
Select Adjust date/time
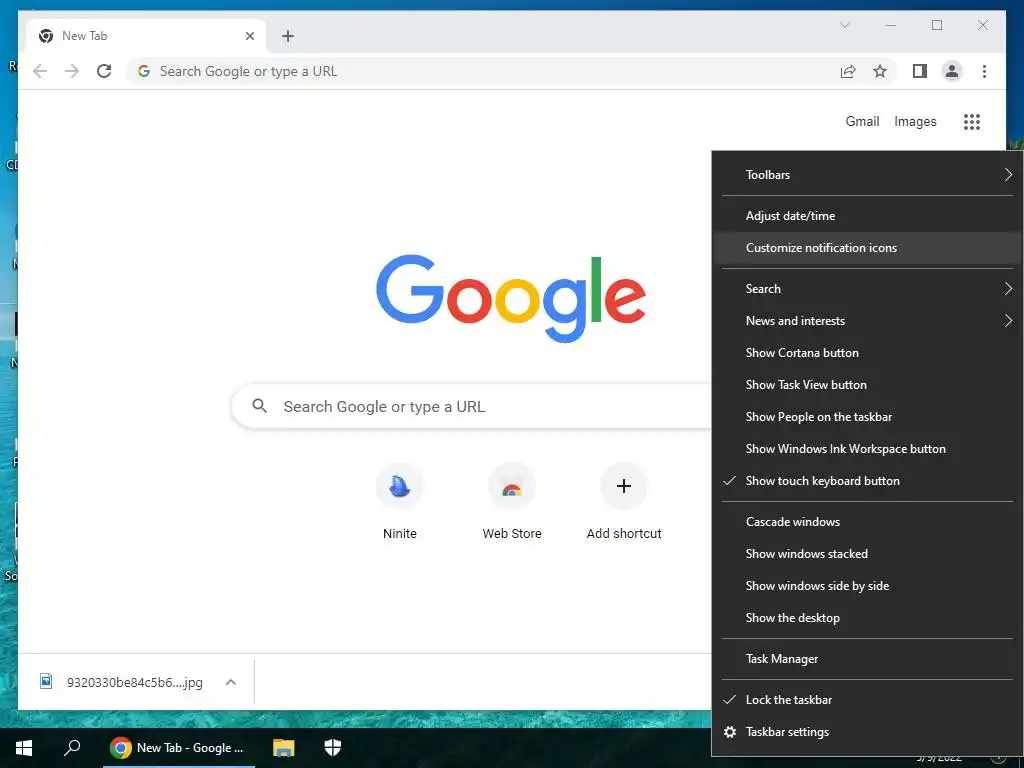pyautogui.click(x=867, y=216)
